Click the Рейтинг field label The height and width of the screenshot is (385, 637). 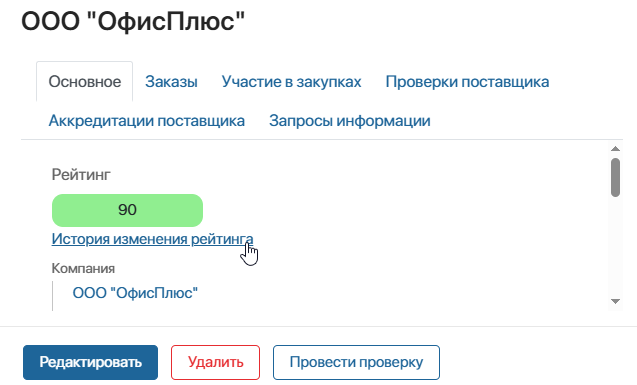(81, 175)
